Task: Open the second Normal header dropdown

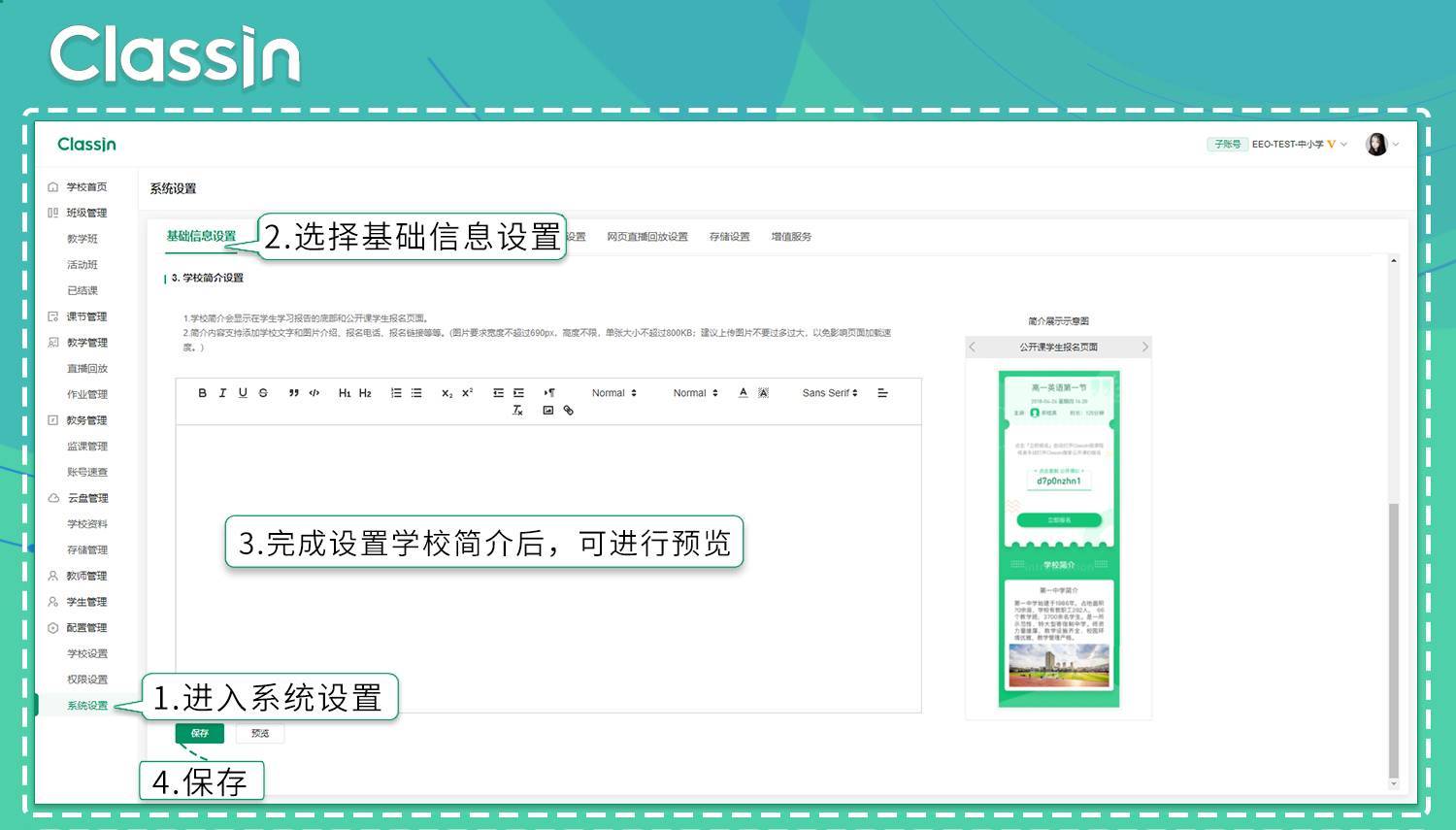Action: [x=696, y=393]
